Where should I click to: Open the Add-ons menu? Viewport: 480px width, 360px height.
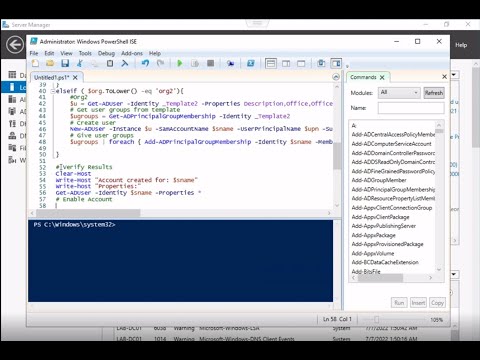[x=132, y=53]
